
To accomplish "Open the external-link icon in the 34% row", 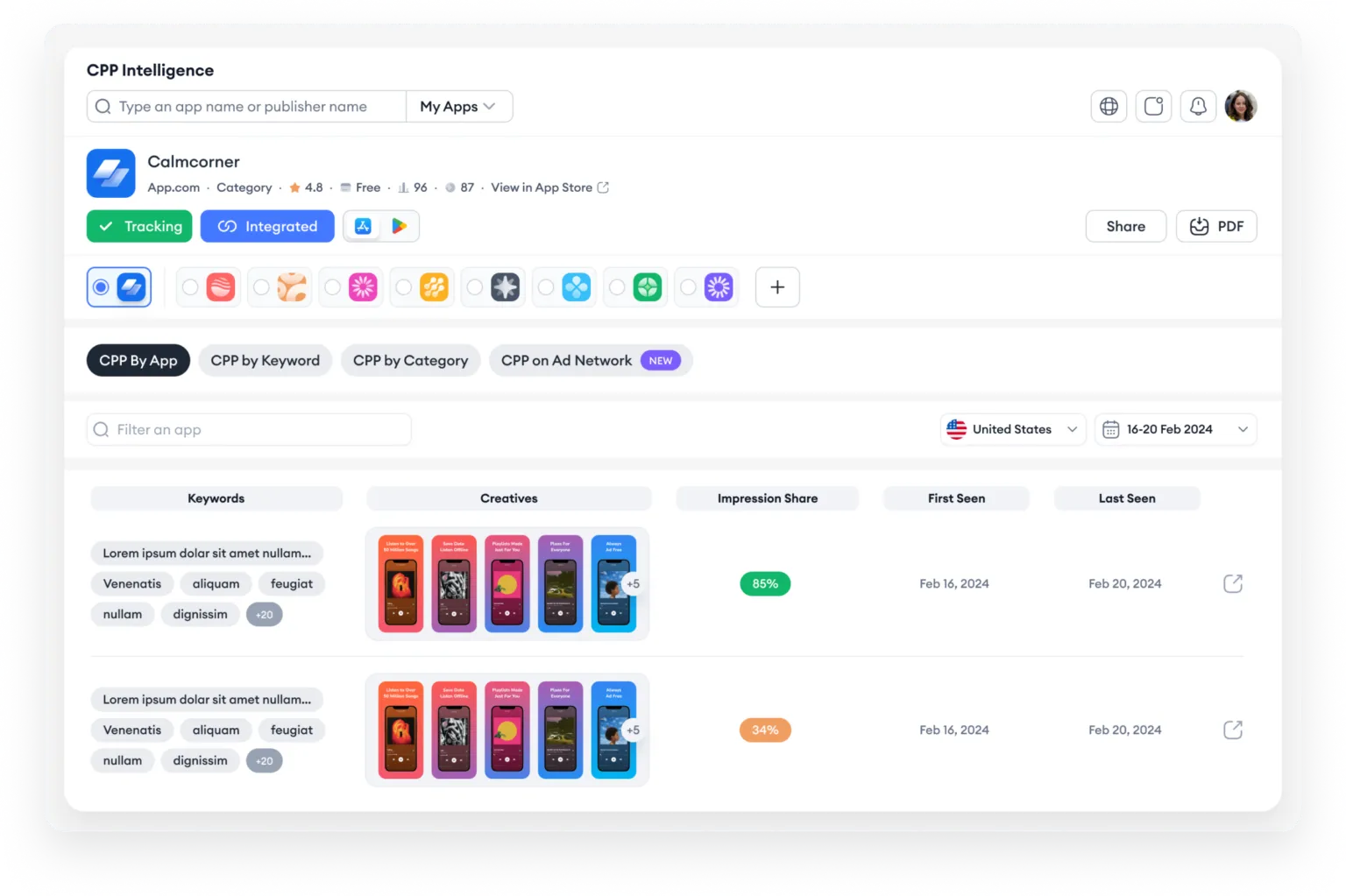I will pyautogui.click(x=1233, y=730).
